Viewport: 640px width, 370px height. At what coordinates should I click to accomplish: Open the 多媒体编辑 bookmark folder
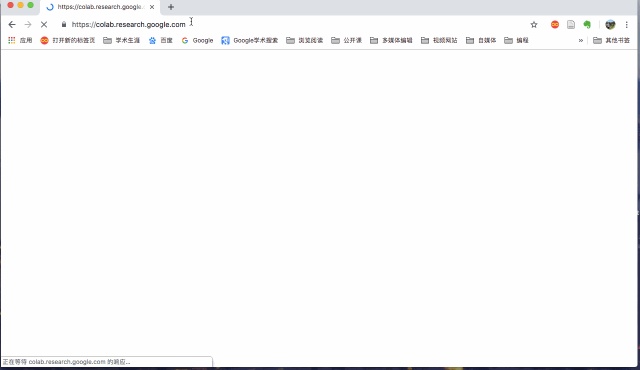pos(391,40)
